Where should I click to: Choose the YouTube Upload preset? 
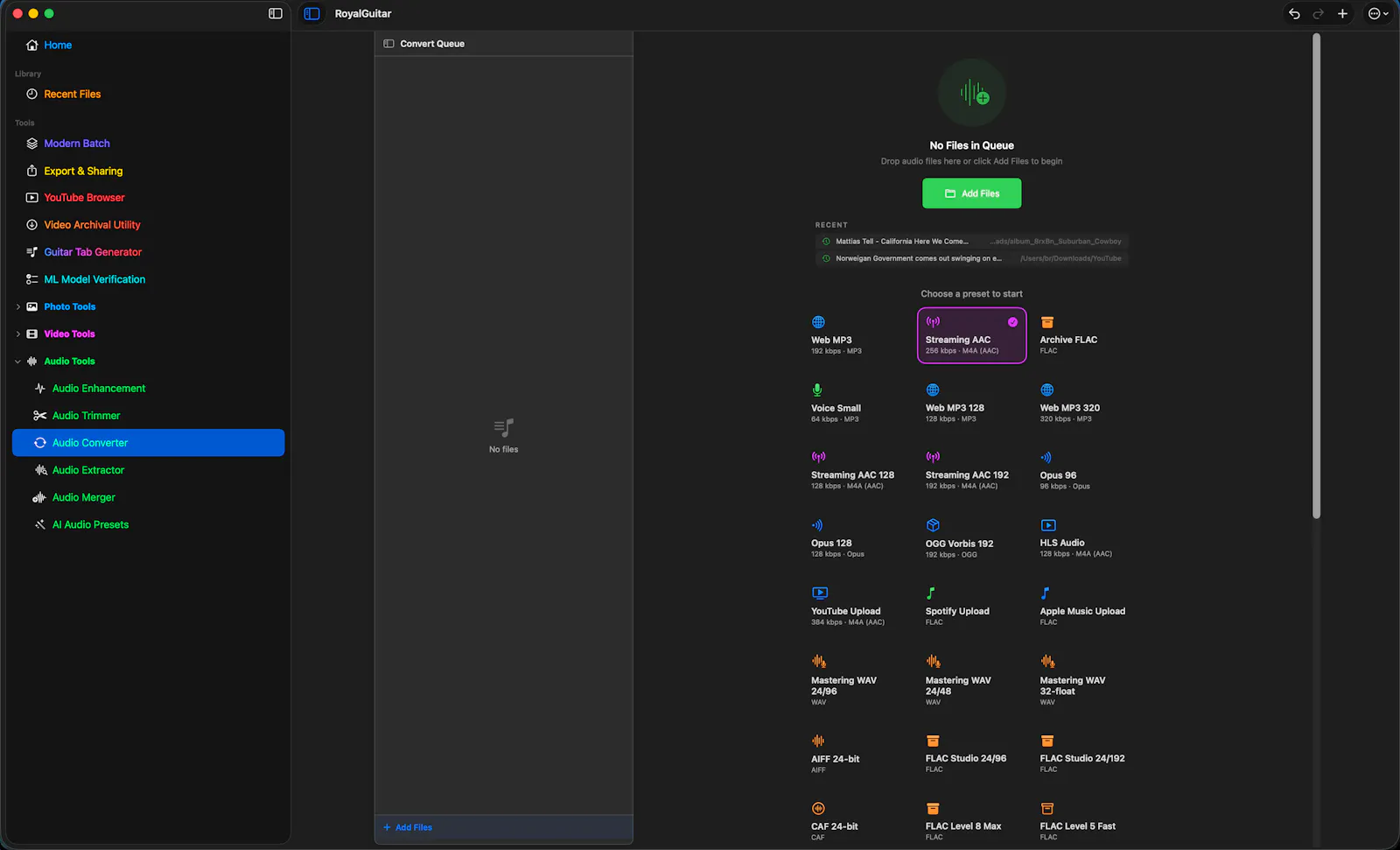(857, 607)
